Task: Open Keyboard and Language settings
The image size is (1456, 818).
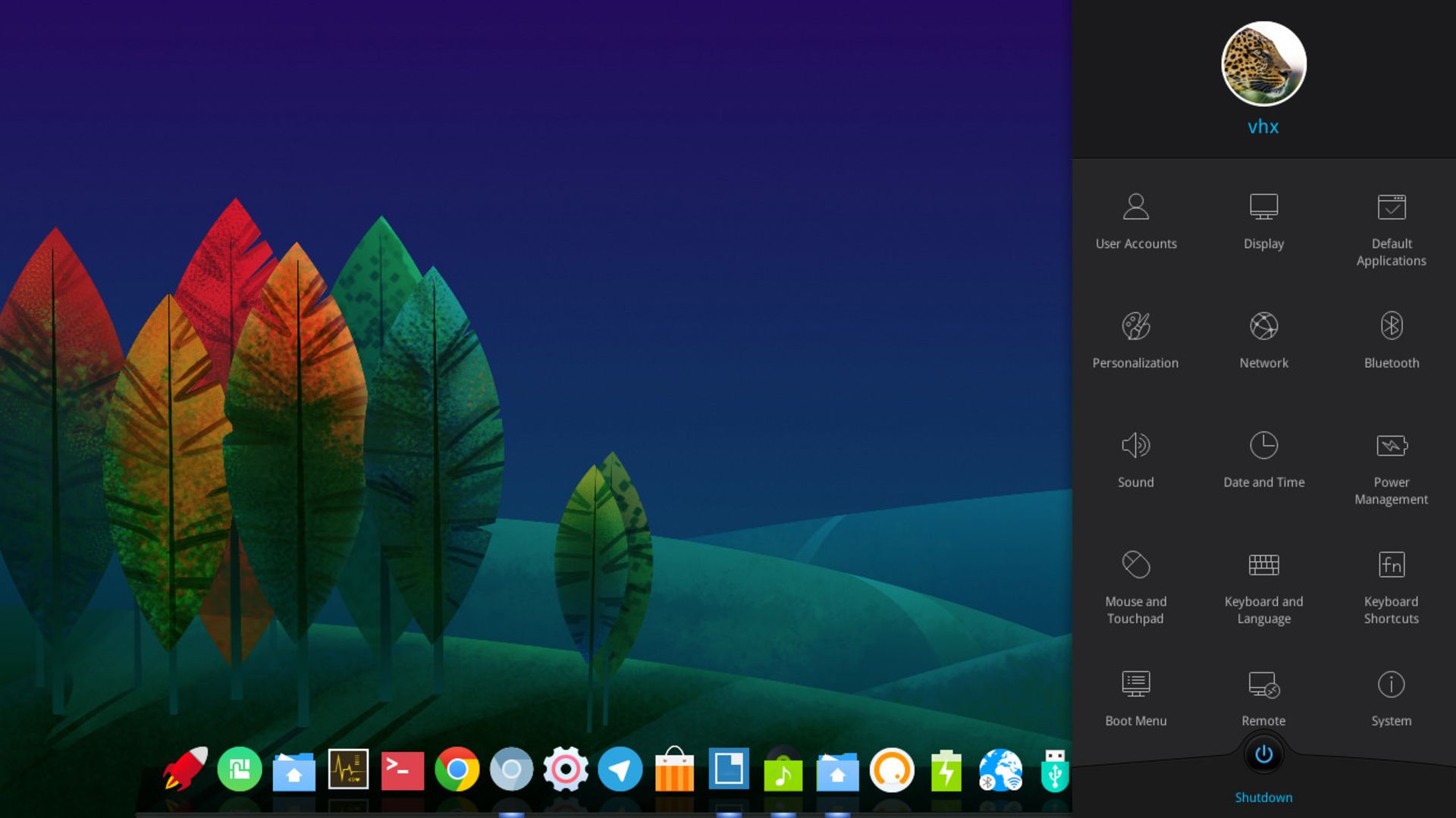Action: point(1263,585)
